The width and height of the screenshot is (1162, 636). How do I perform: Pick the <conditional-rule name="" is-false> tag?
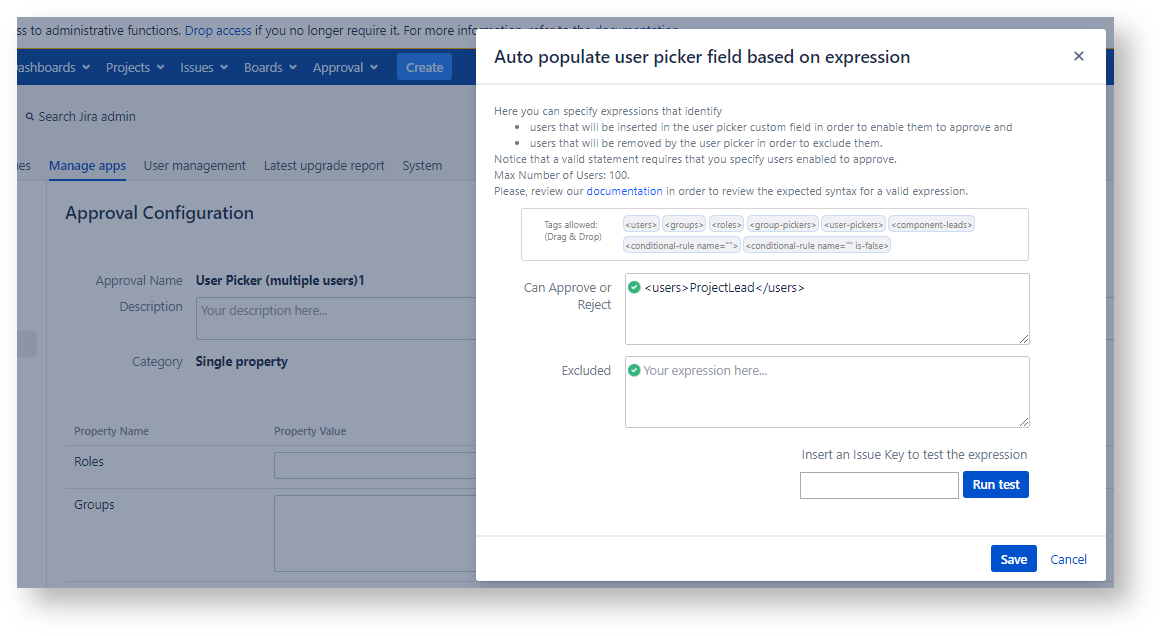click(817, 245)
